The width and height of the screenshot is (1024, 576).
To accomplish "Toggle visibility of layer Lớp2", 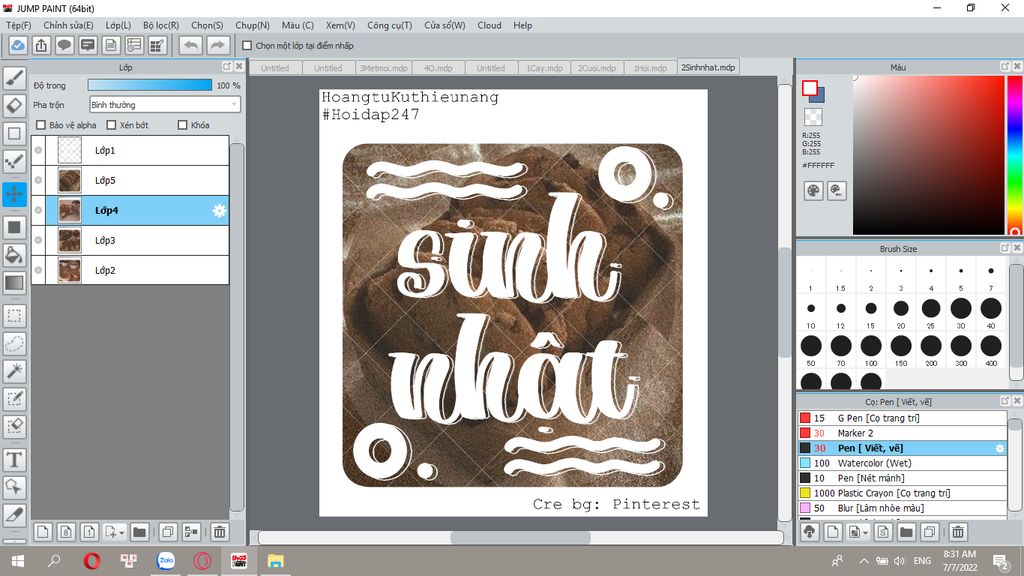I will click(x=39, y=270).
